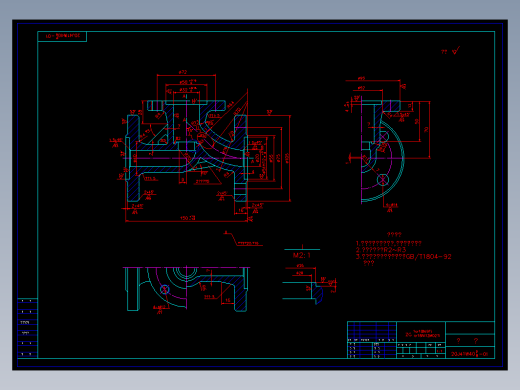Viewport: 520px width, 390px height.
Task: Pick the ø35 dimension on the detail view
Action: point(300,266)
